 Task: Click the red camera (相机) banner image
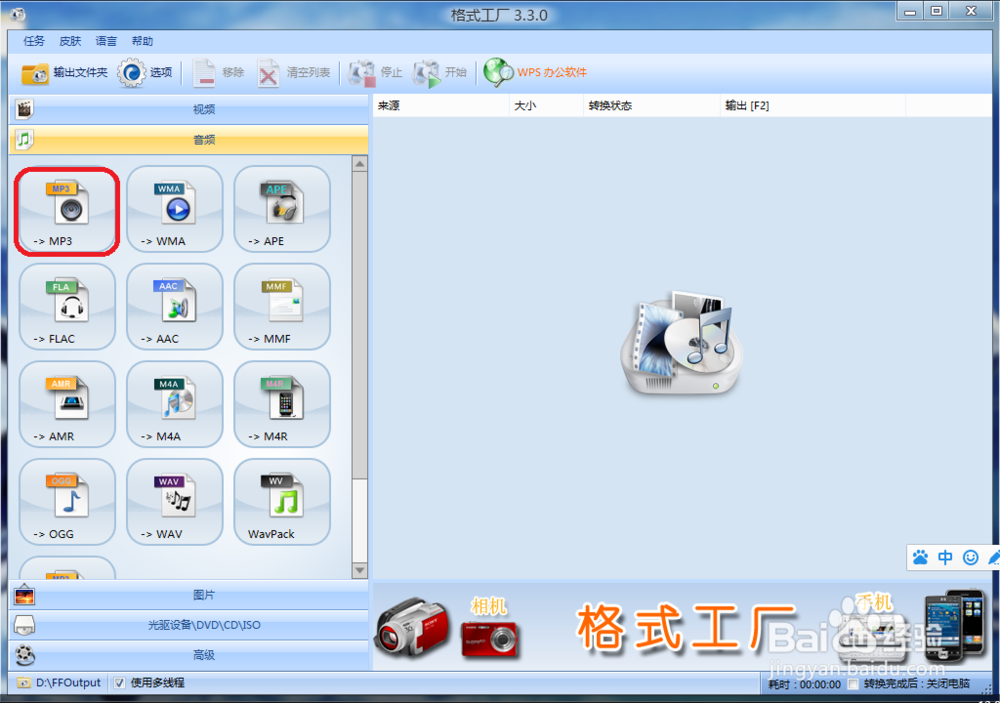[x=489, y=638]
